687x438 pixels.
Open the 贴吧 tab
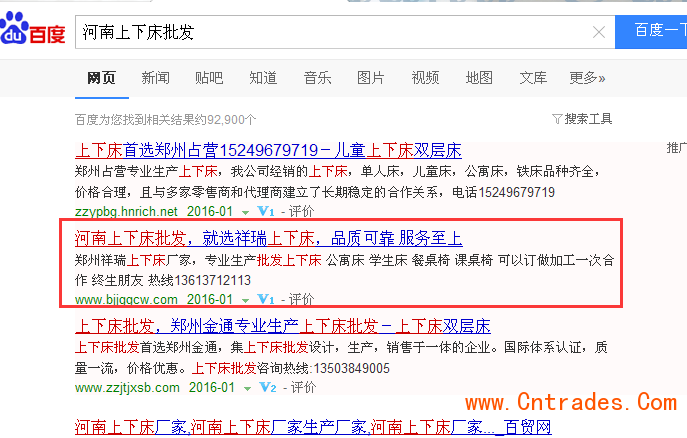click(x=209, y=78)
